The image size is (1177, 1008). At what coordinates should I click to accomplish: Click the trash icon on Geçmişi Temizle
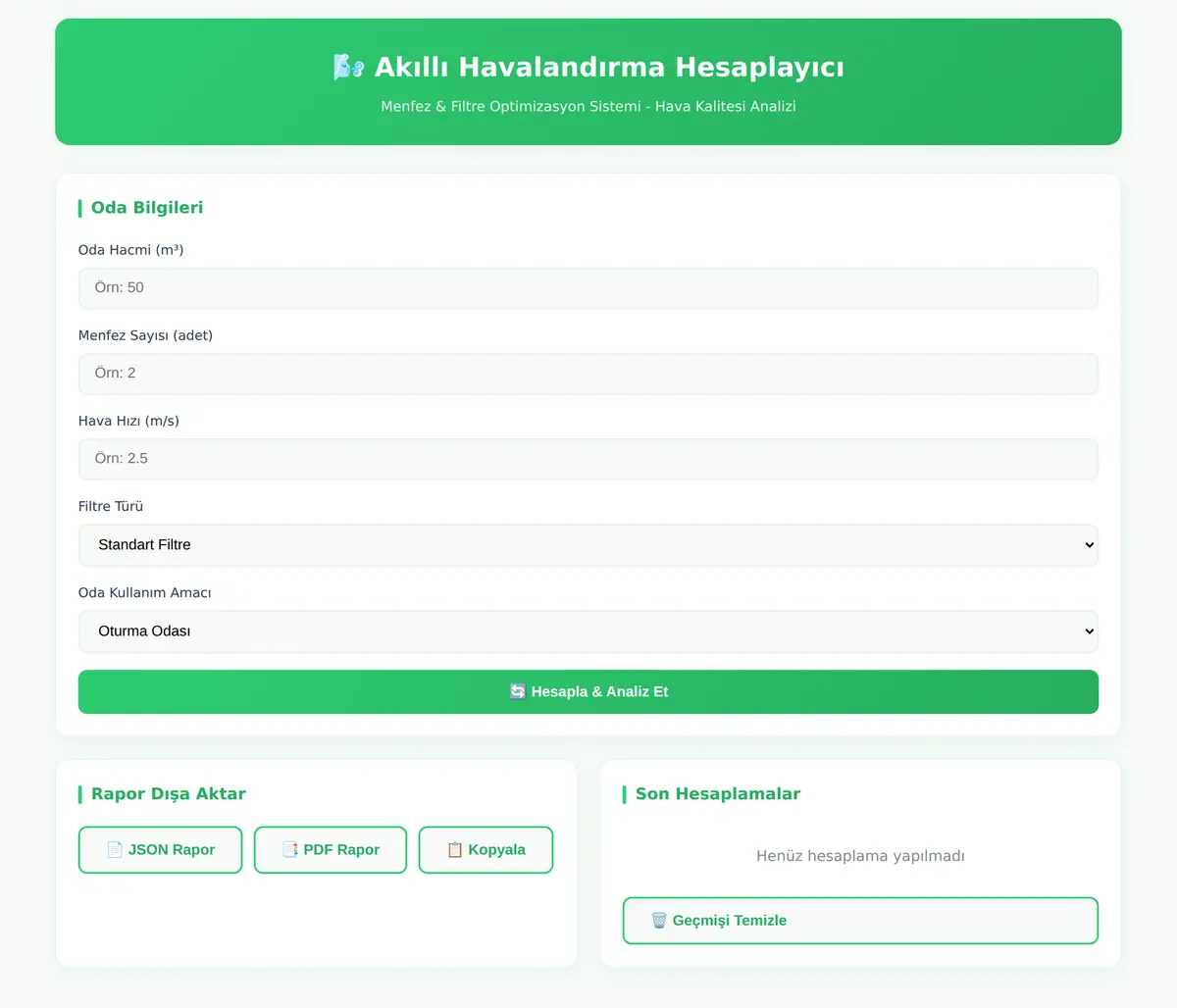[x=659, y=921]
